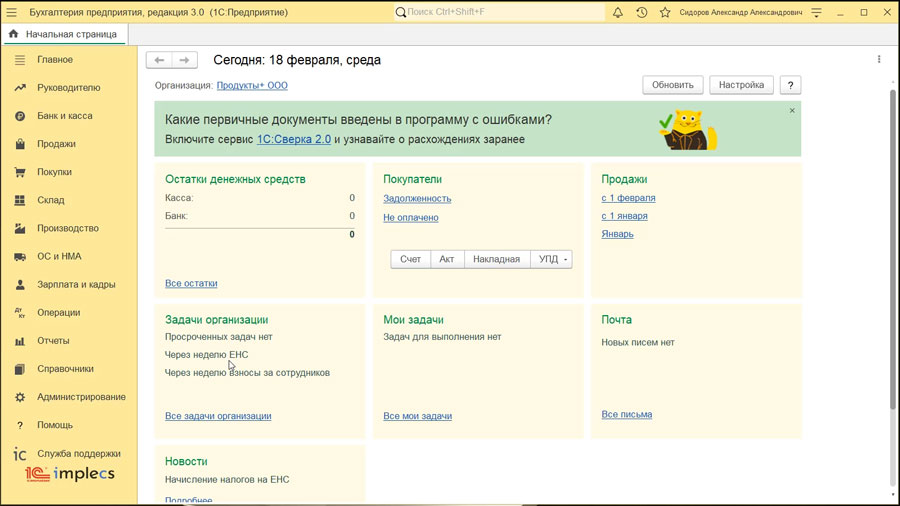The width and height of the screenshot is (900, 506).
Task: Create a Накладная document
Action: [x=496, y=259]
